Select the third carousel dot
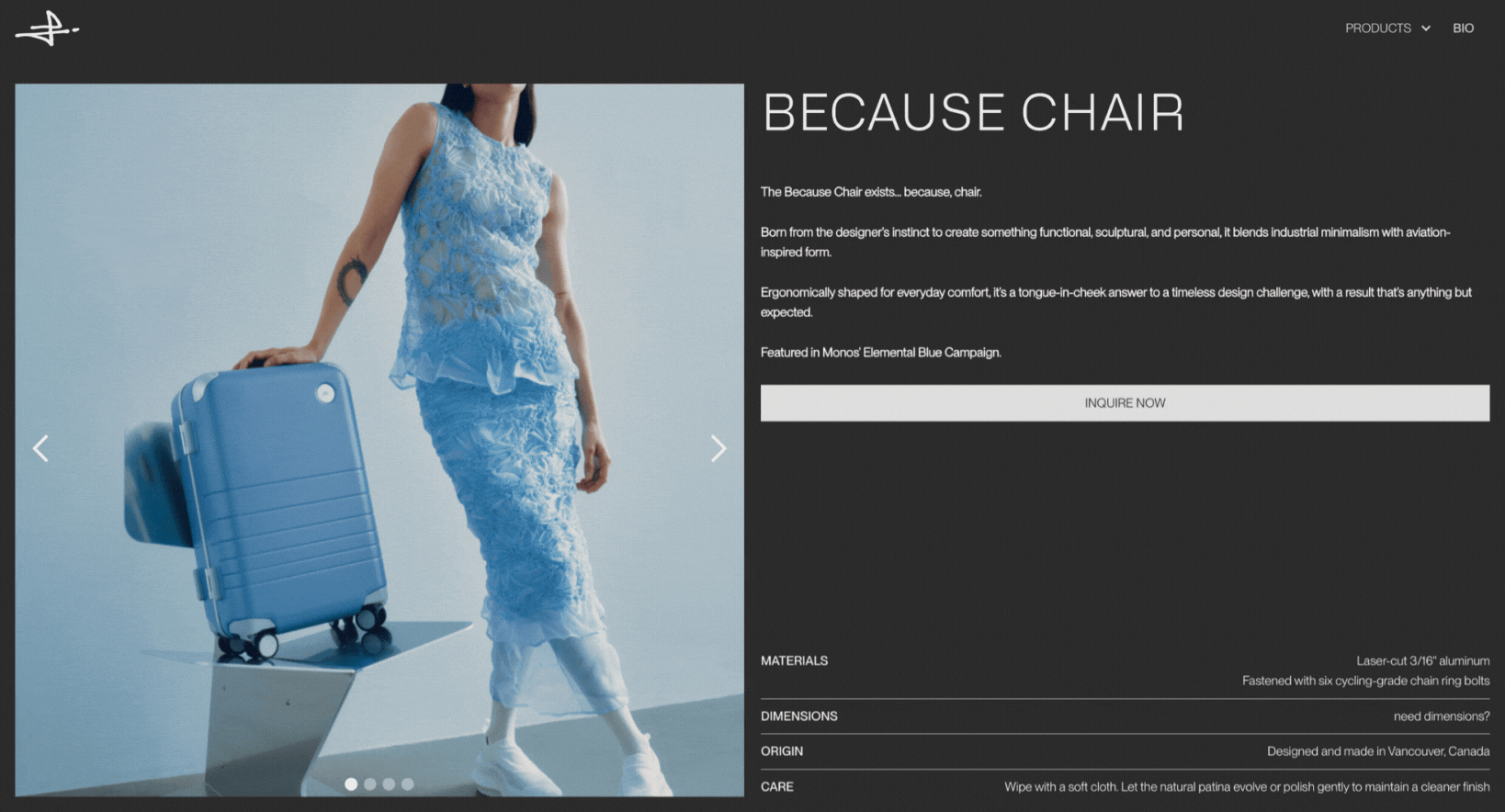This screenshot has height=812, width=1505. (x=389, y=784)
